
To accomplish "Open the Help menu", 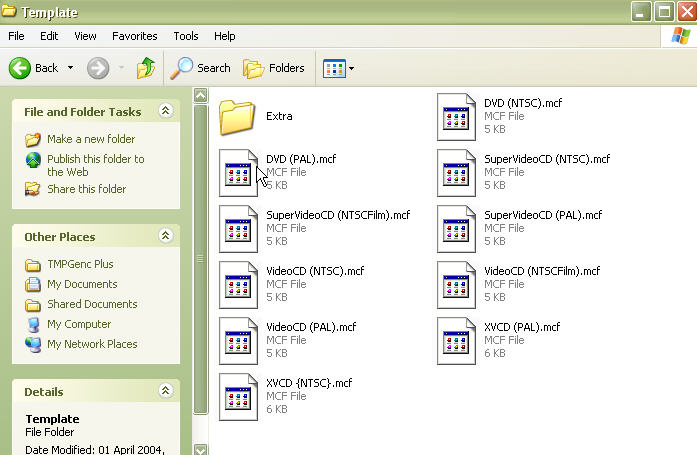I will click(x=224, y=36).
